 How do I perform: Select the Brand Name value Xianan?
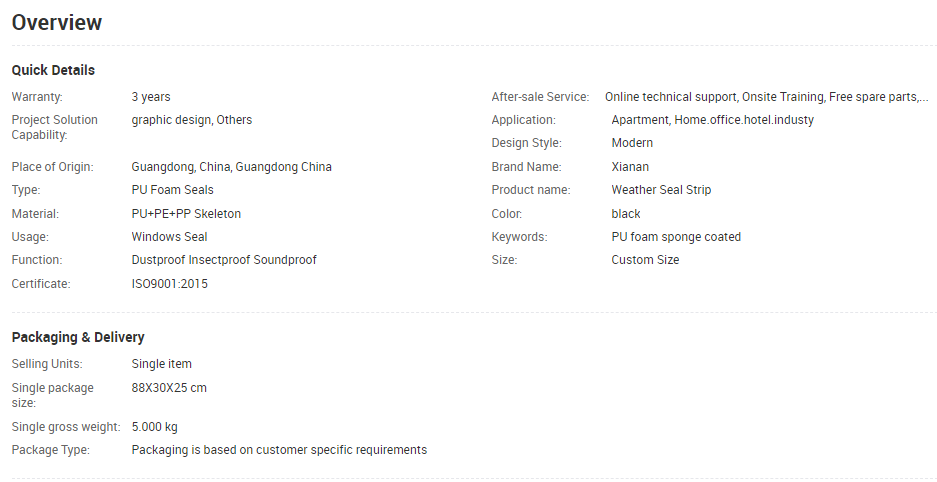[x=630, y=167]
